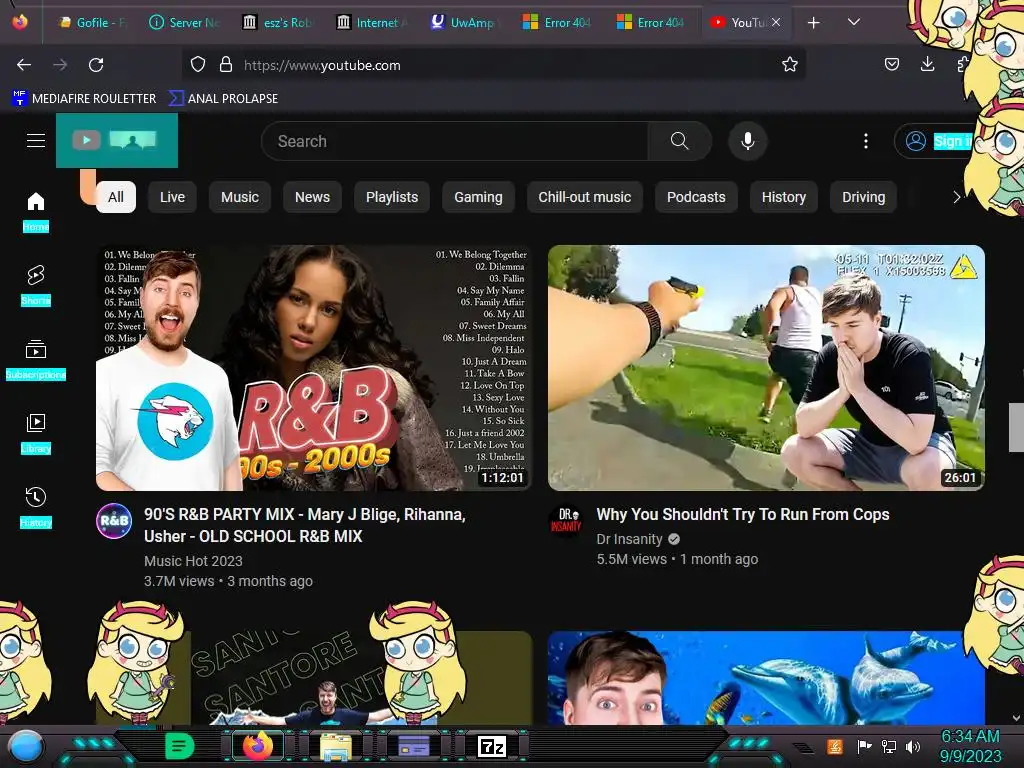Start voice search with microphone icon
1024x768 pixels.
pos(748,141)
